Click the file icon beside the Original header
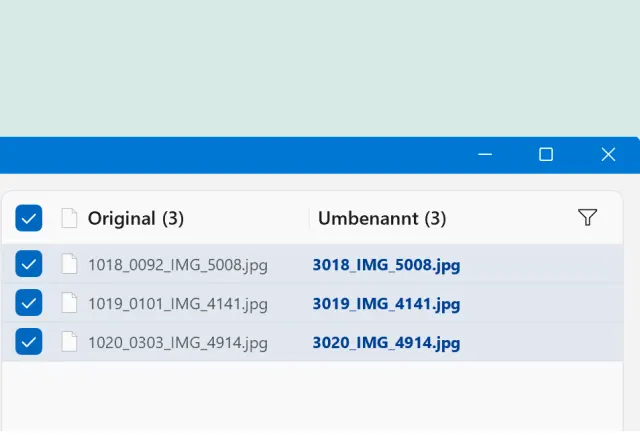 tap(69, 218)
